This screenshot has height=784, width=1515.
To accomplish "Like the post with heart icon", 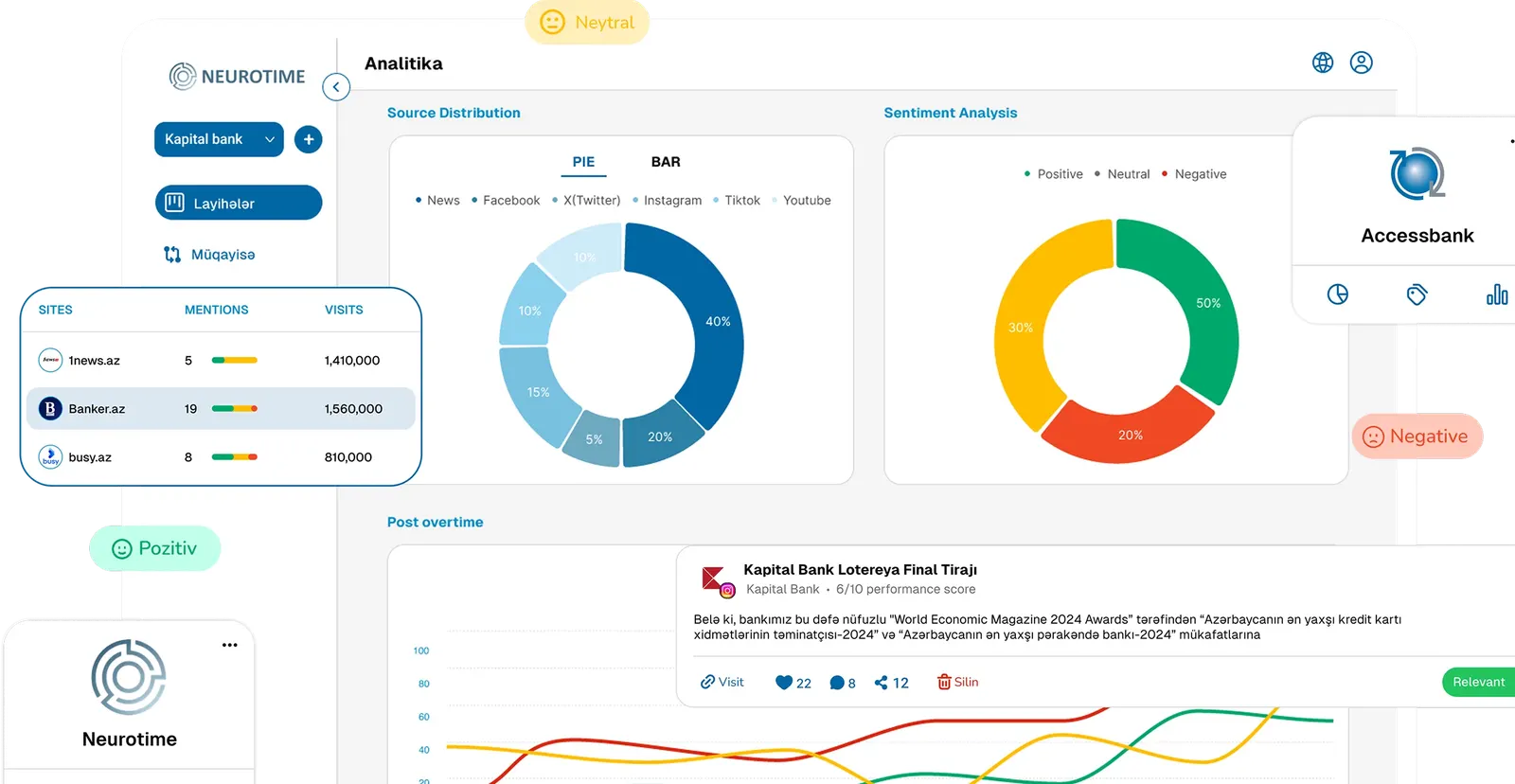I will (x=784, y=683).
